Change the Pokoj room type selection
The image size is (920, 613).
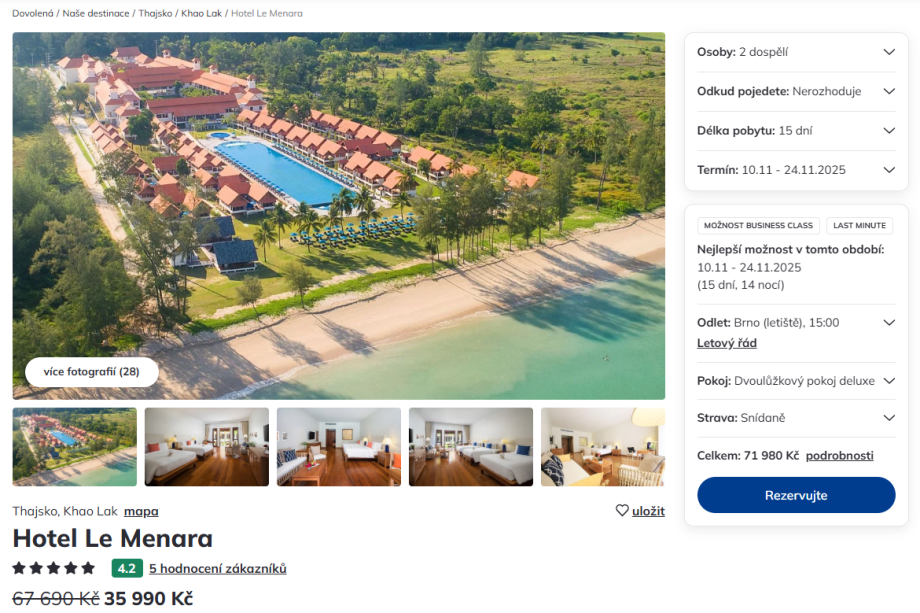[x=796, y=381]
